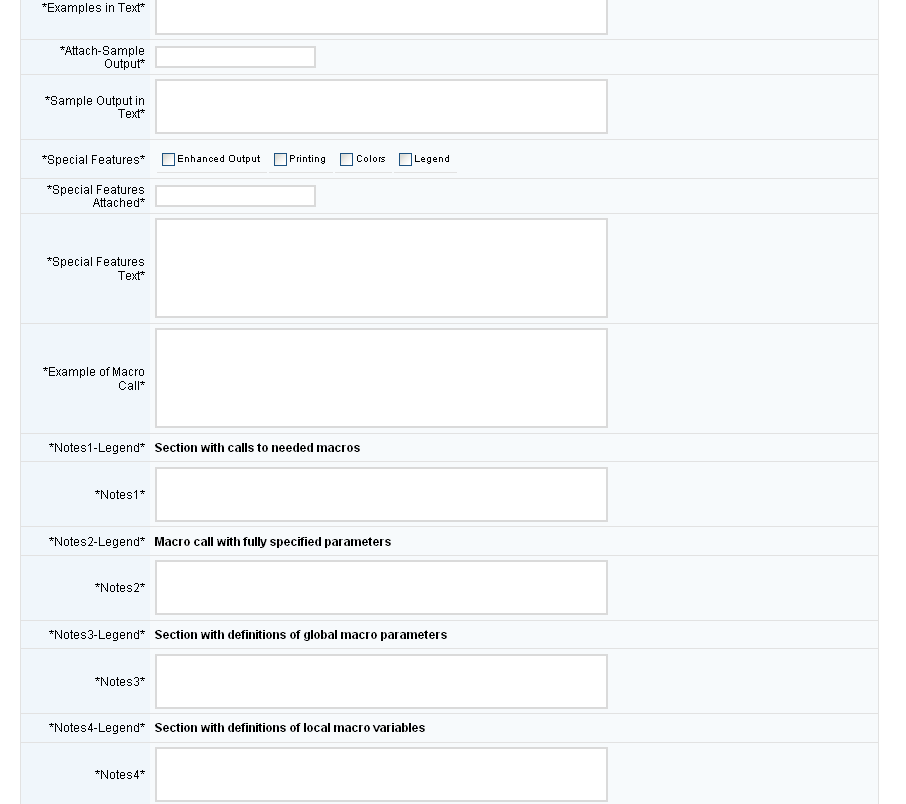Click 'Macro call with fully specified parameters' text
Screen dimensions: 906x804
273,542
